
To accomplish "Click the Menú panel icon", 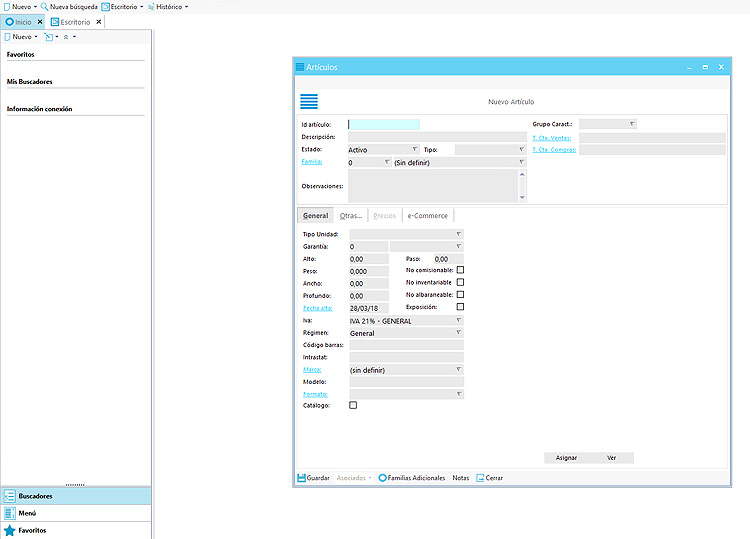I will click(x=10, y=513).
